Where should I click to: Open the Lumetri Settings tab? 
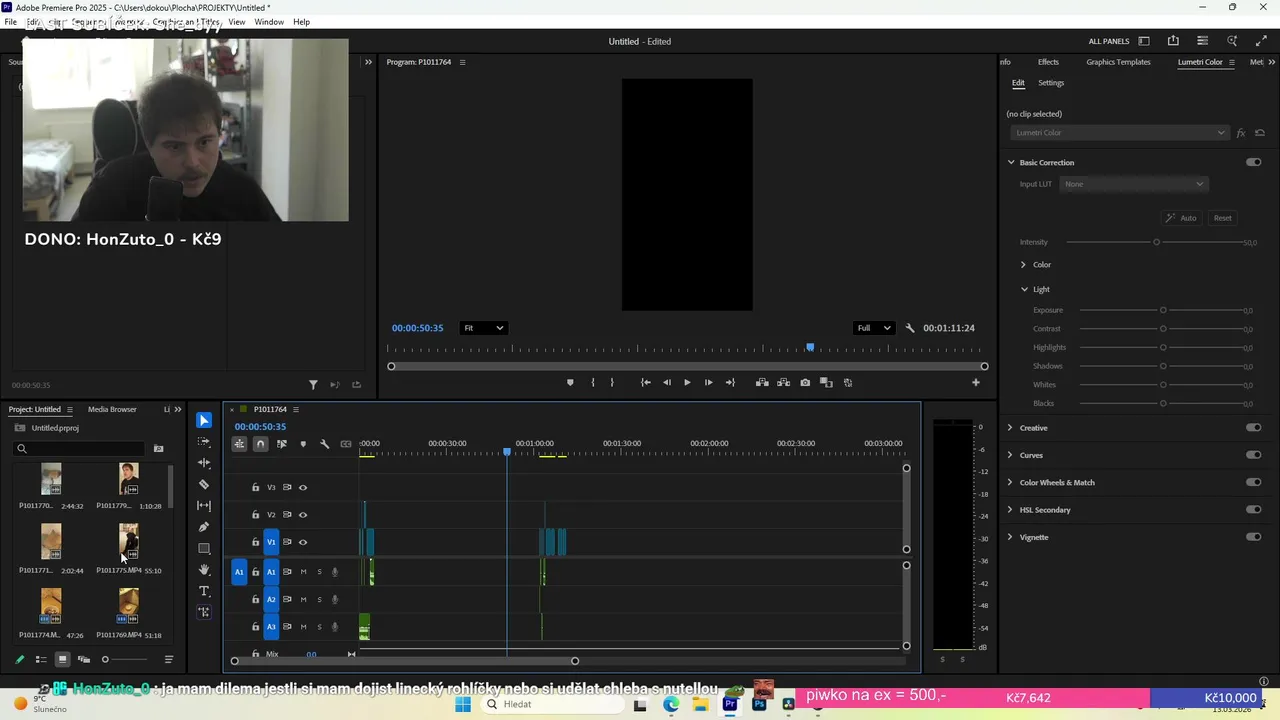point(1051,83)
